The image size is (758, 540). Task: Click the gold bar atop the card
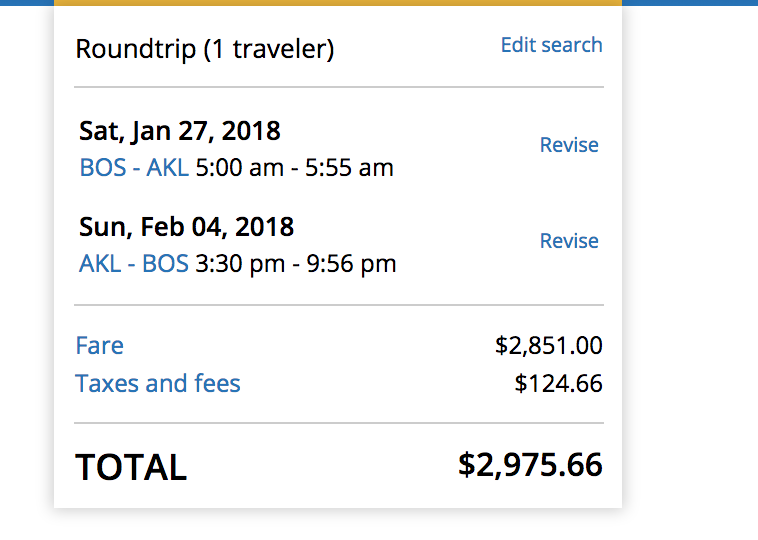pyautogui.click(x=338, y=3)
